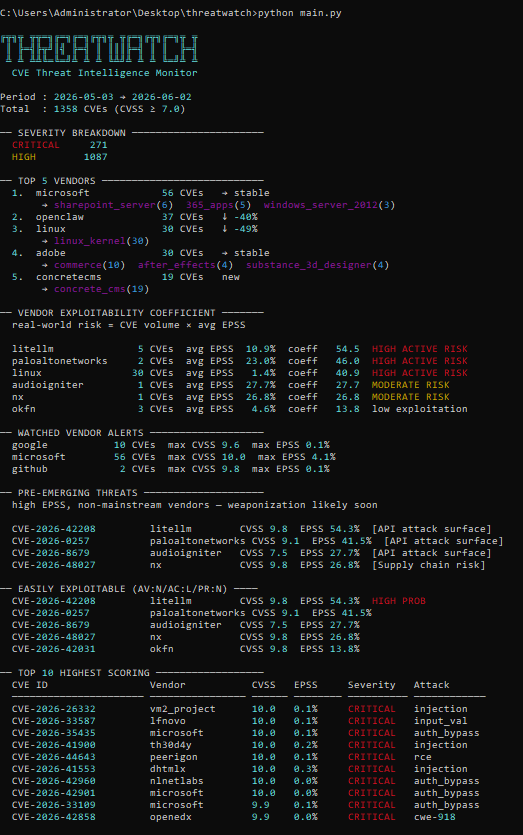The height and width of the screenshot is (835, 523).
Task: Select the command 'python main.py'
Action: point(300,13)
